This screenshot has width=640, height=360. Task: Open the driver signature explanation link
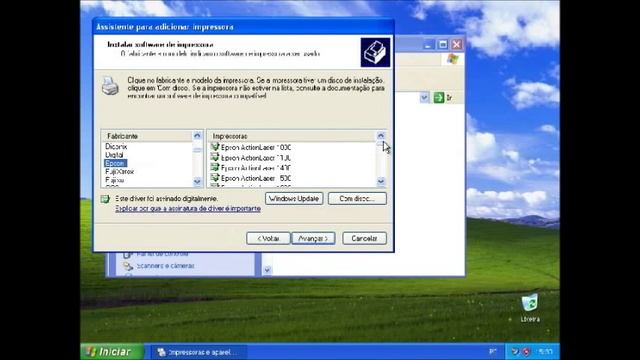point(188,209)
